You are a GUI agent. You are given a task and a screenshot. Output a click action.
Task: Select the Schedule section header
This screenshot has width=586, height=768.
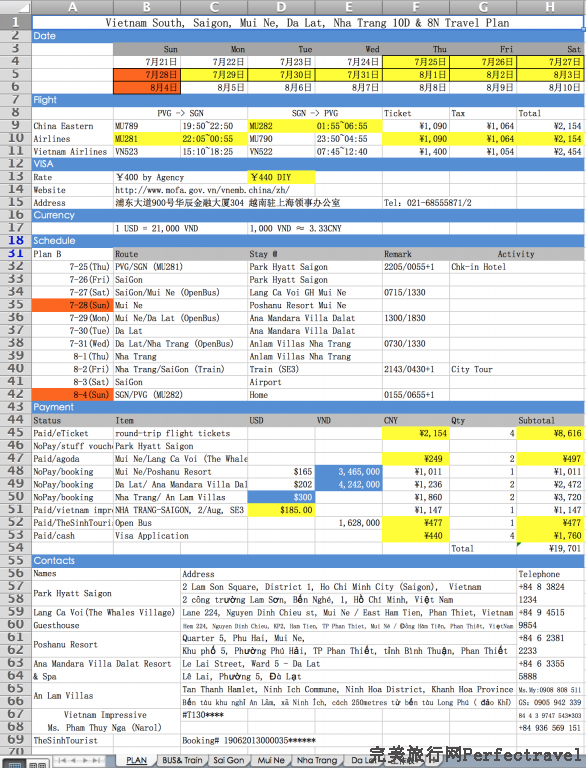[308, 240]
